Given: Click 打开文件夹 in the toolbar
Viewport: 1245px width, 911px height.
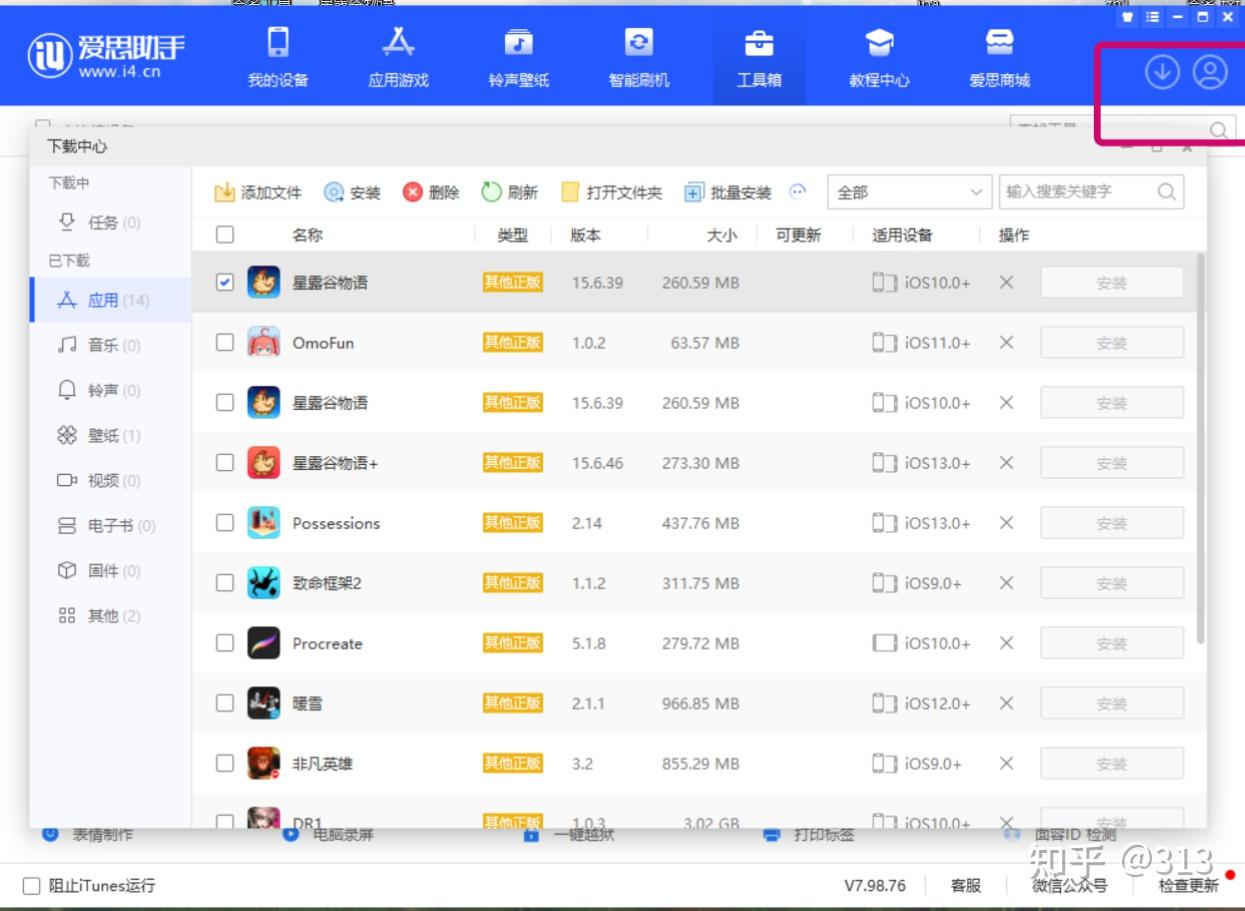Looking at the screenshot, I should (x=612, y=192).
